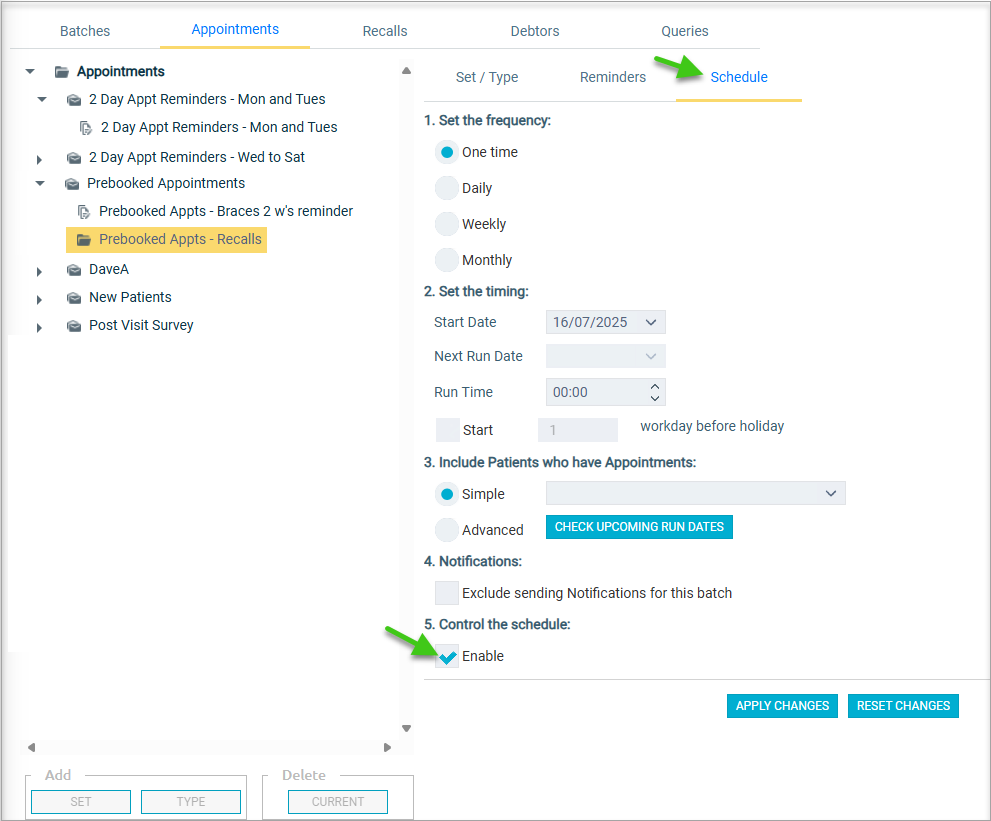The image size is (991, 821).
Task: Click the workdays before holiday number field
Action: click(578, 430)
